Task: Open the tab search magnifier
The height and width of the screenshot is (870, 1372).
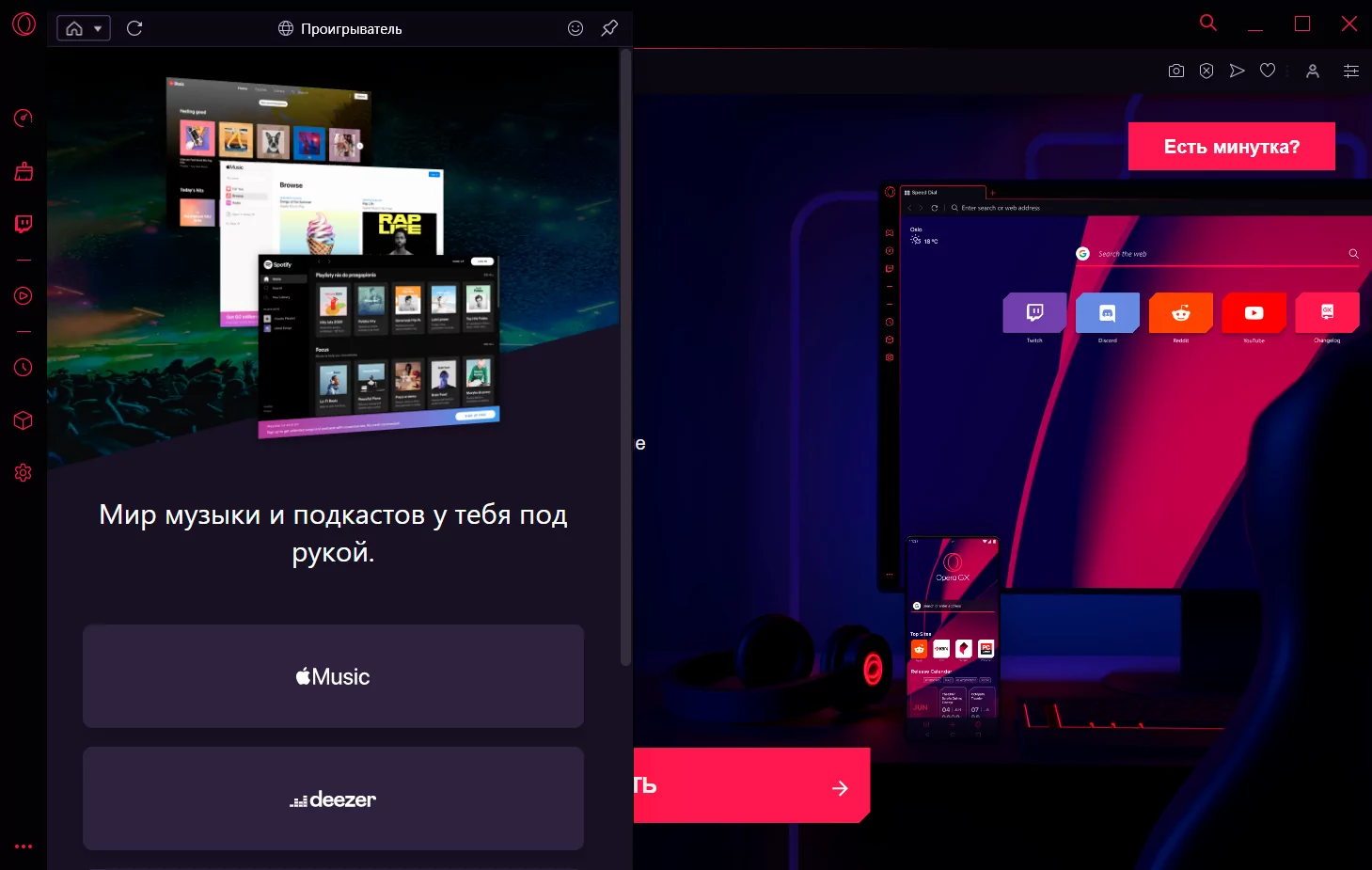Action: click(1208, 24)
